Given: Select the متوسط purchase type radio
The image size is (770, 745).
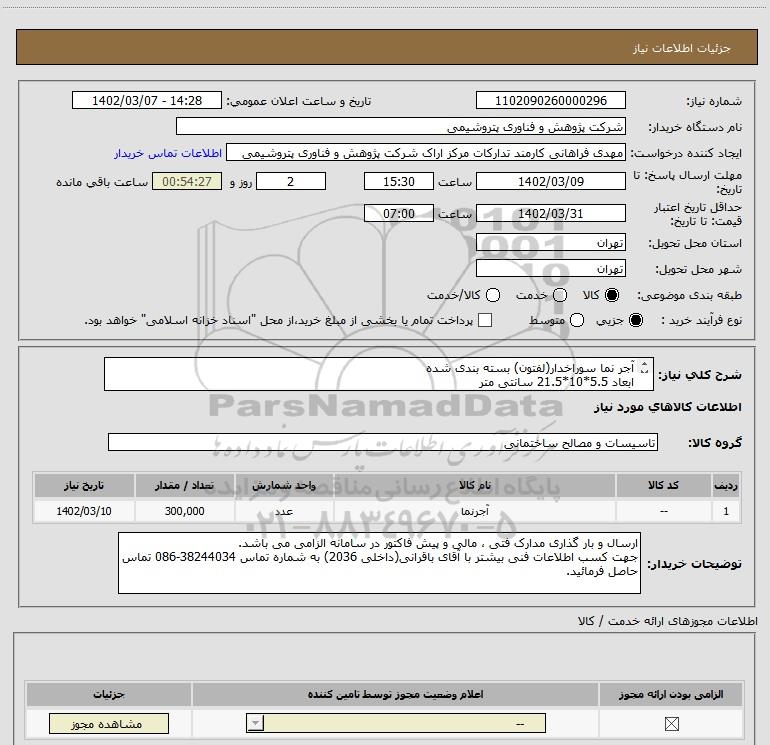Looking at the screenshot, I should (577, 320).
